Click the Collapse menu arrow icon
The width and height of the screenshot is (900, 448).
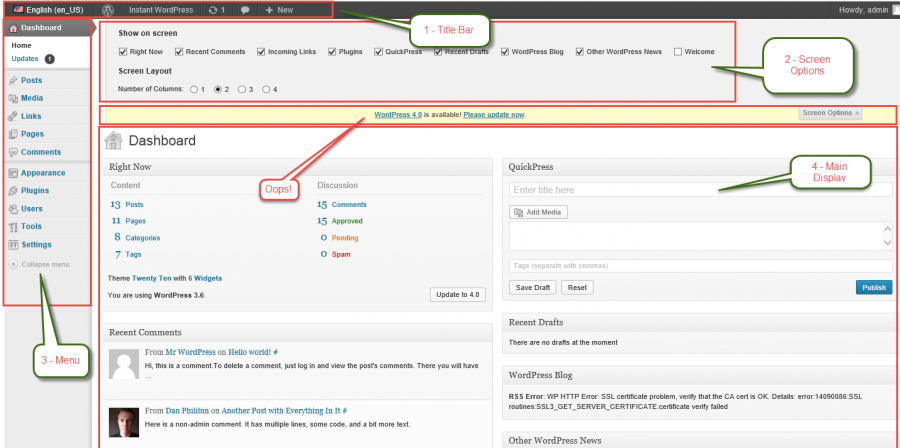coord(13,264)
